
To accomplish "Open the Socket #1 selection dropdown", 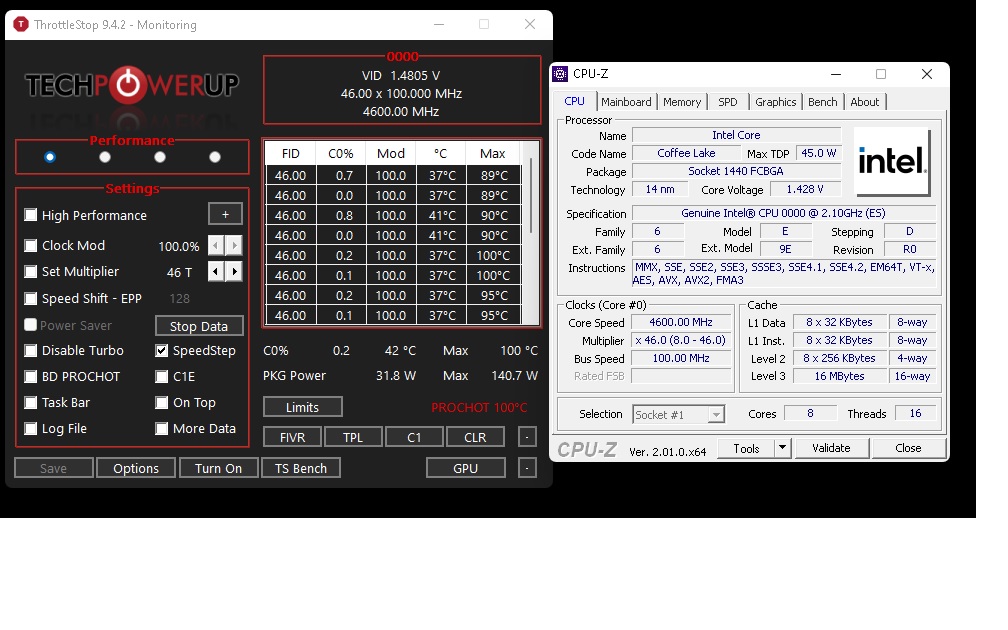I will click(679, 415).
